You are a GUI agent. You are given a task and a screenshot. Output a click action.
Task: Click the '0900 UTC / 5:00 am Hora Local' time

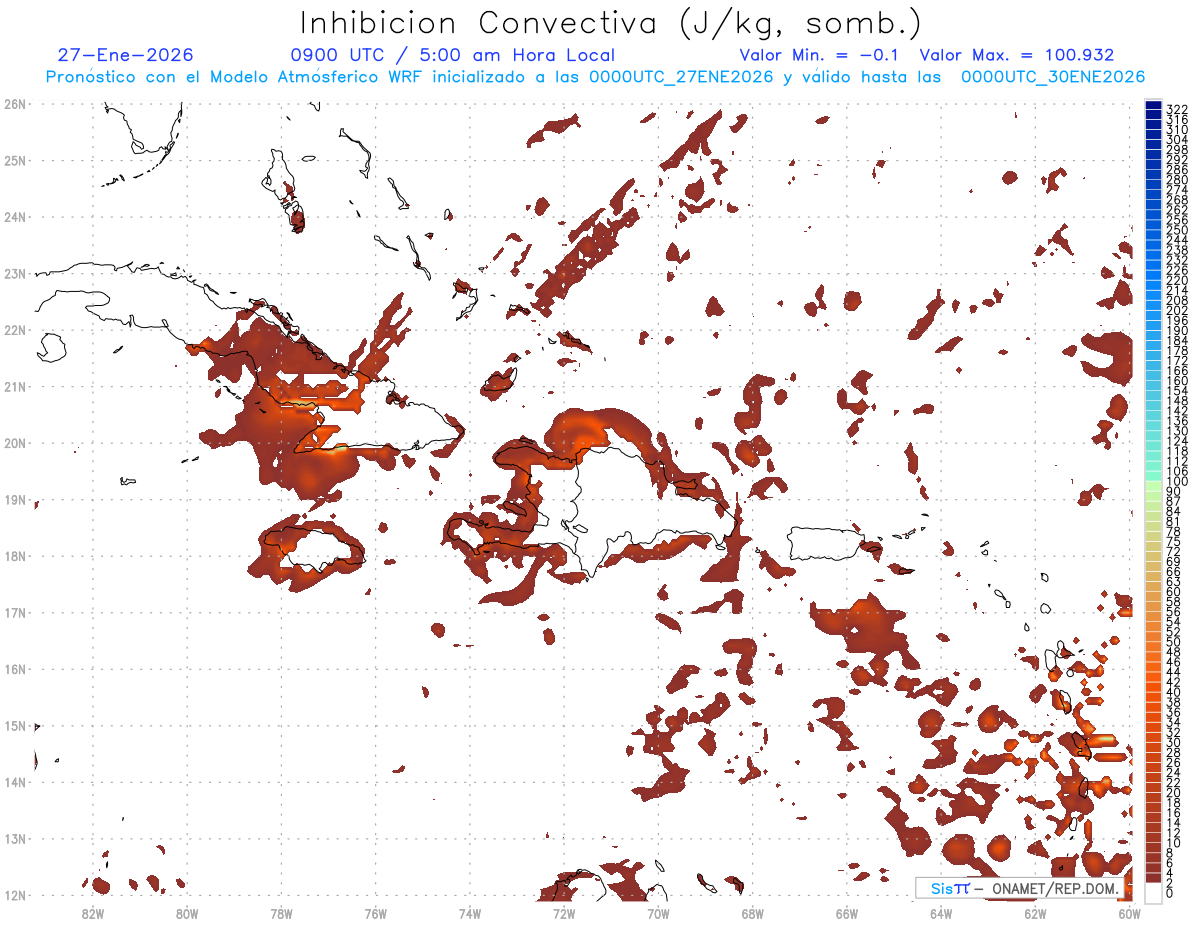(452, 56)
